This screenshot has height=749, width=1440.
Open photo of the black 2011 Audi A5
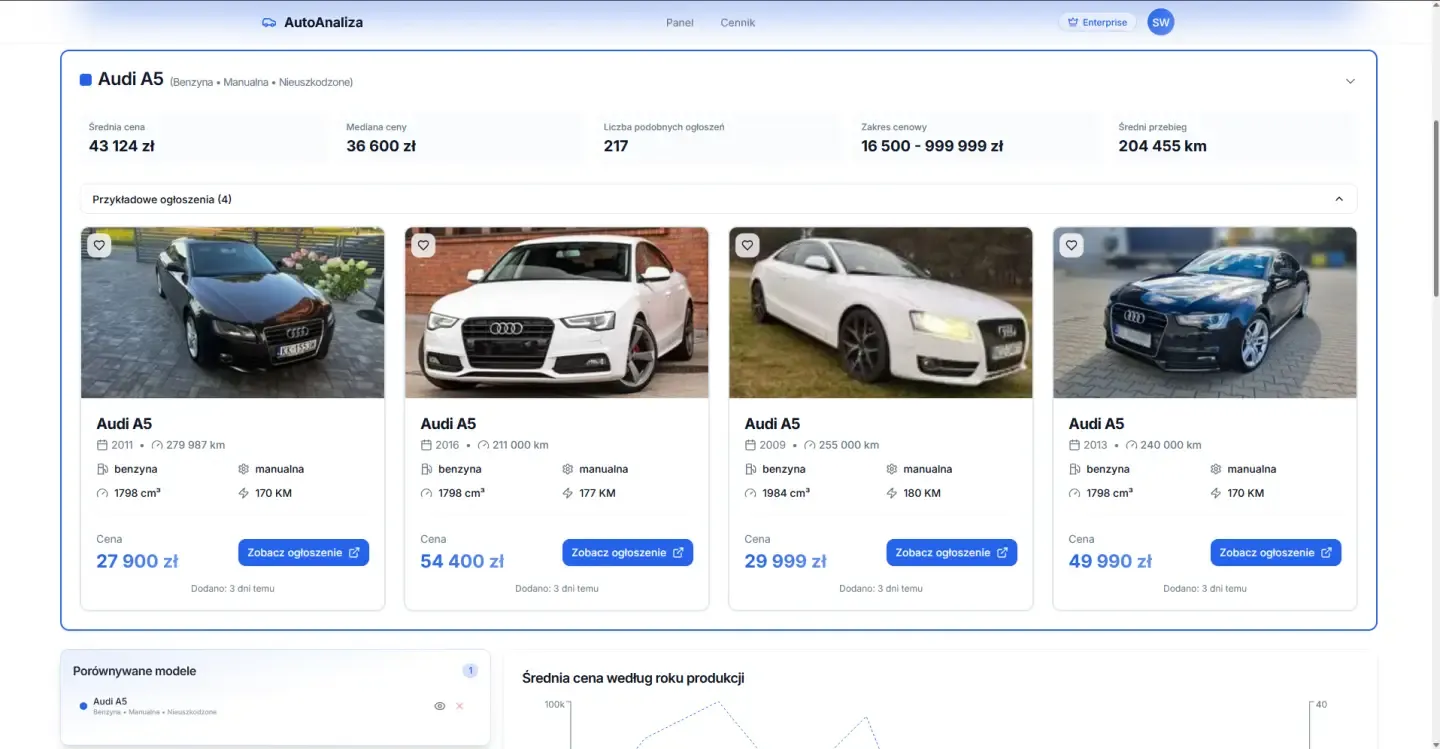233,313
